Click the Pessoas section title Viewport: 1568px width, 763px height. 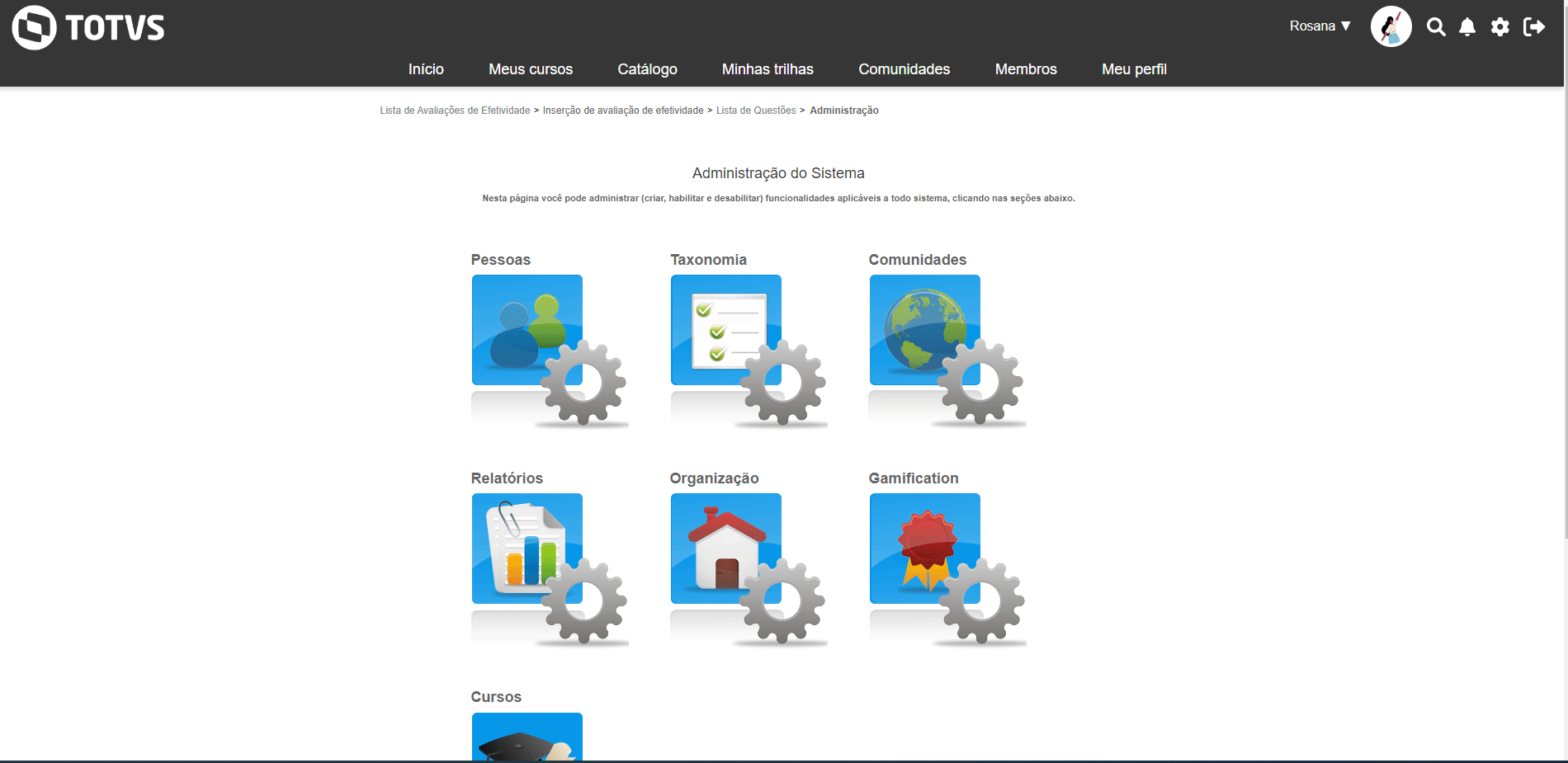pos(501,260)
